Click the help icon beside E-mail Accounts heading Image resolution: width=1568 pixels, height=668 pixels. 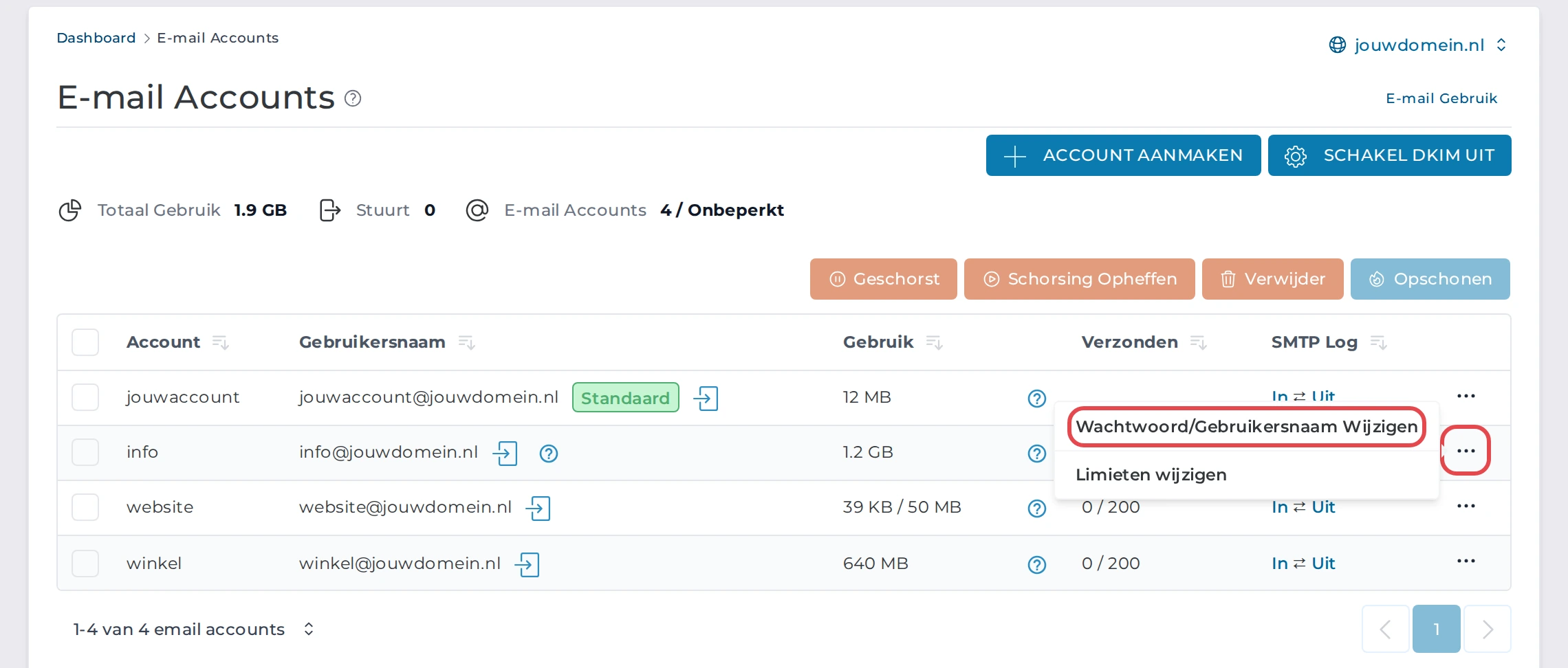click(353, 99)
